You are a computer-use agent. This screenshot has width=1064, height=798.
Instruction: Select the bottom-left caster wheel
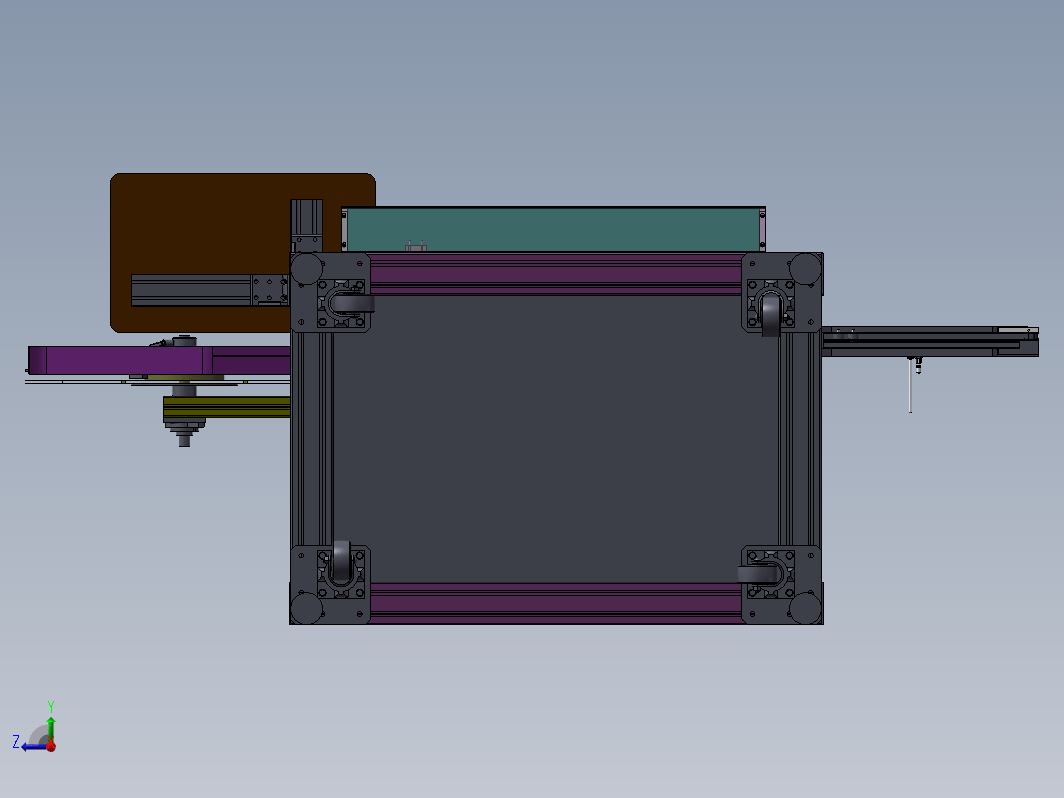341,562
